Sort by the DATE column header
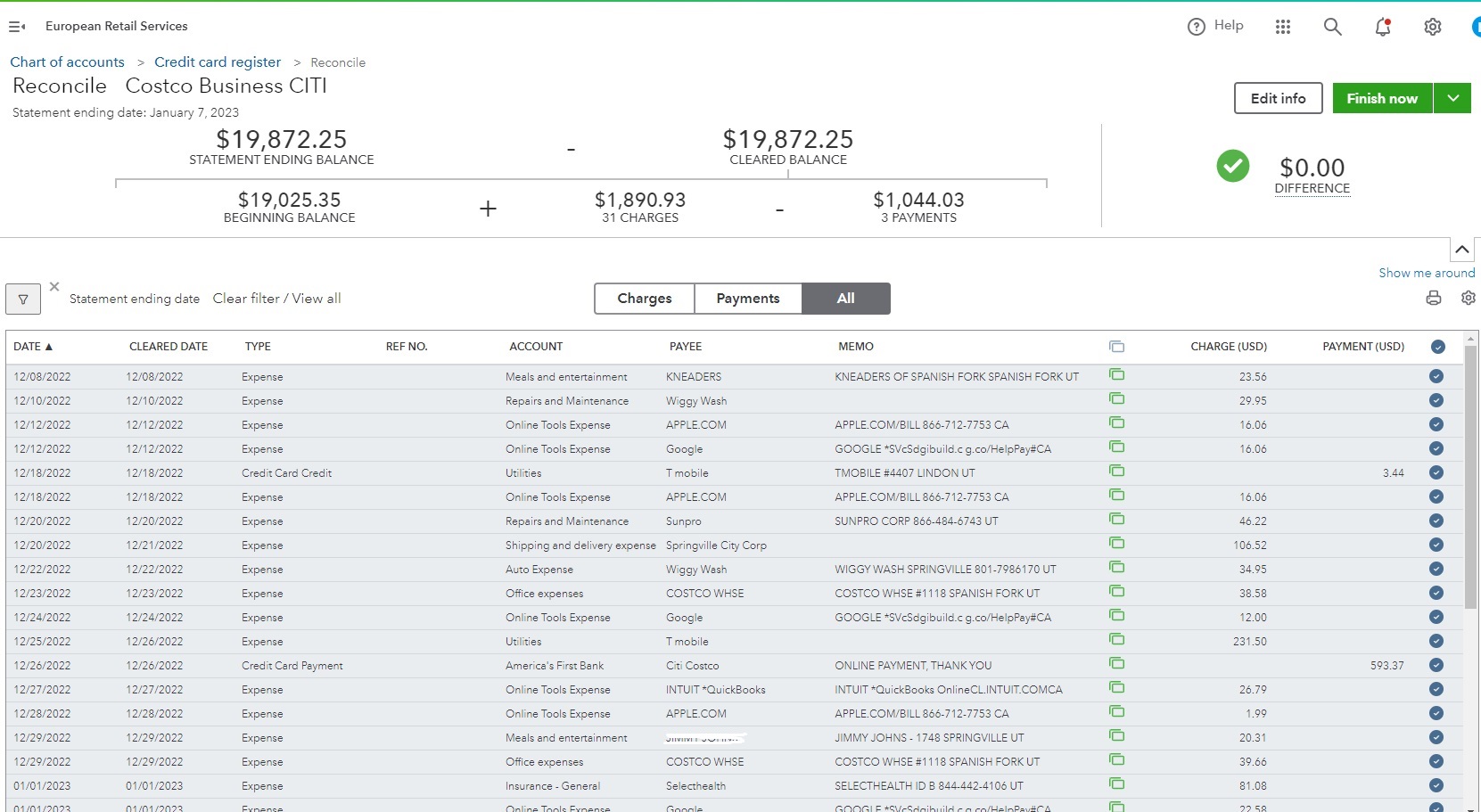Screen dimensions: 1481x812 33,347
